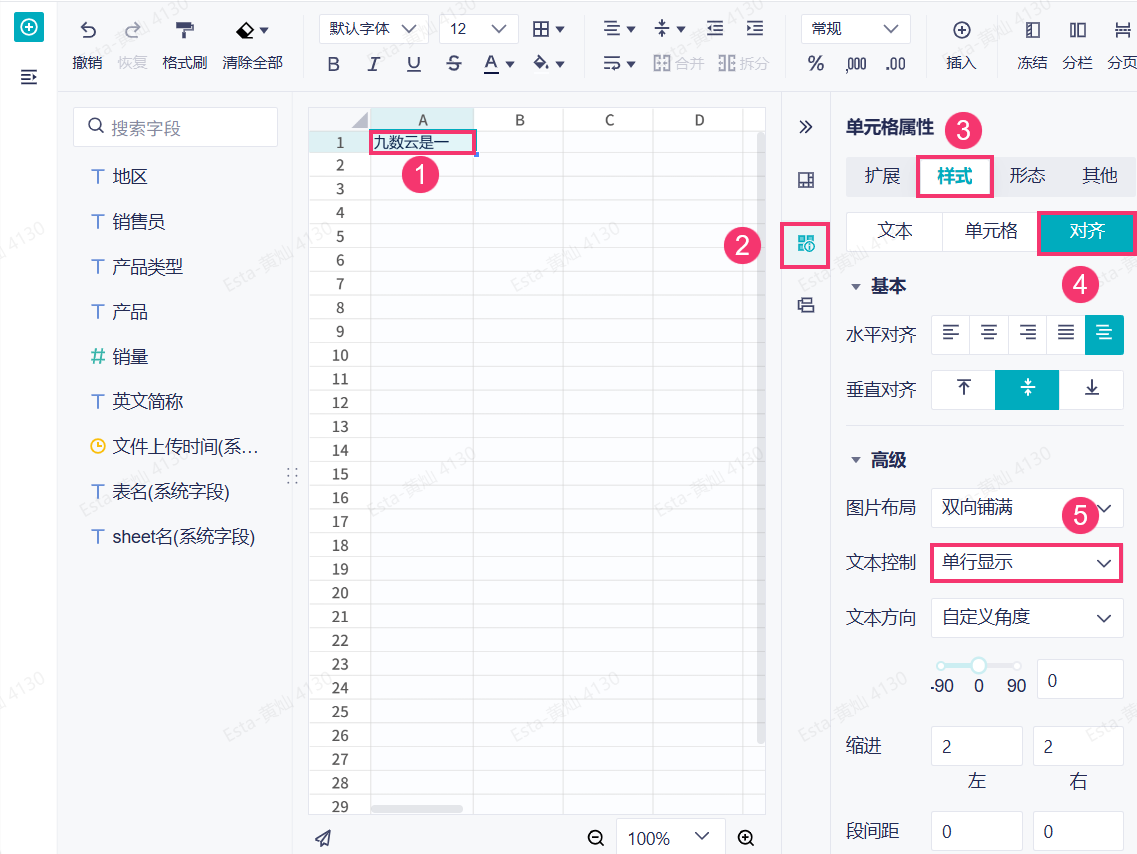
Task: Open the number format dropdown 常规
Action: coord(856,29)
